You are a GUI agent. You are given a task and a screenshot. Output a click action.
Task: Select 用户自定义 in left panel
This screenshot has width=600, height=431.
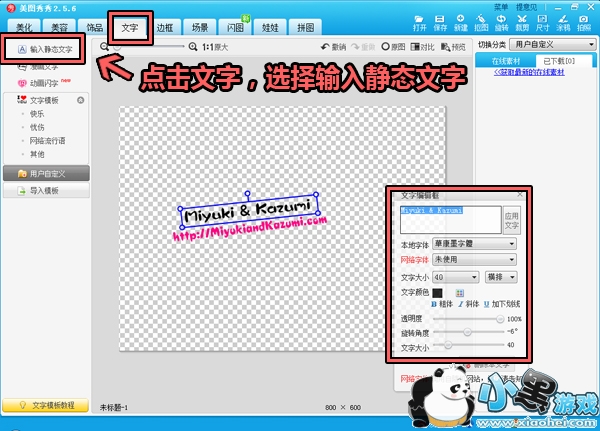pyautogui.click(x=46, y=173)
